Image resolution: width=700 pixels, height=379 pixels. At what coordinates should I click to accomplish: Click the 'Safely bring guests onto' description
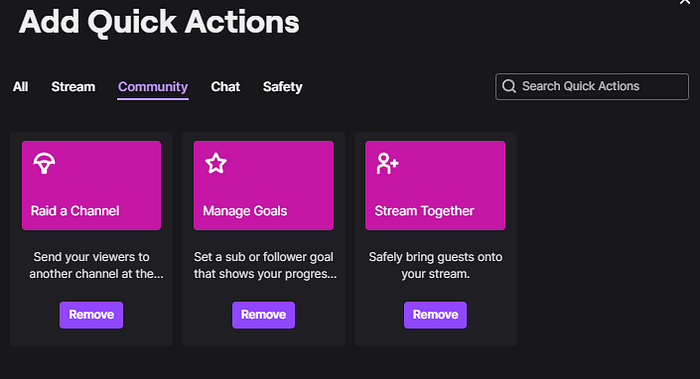pos(435,257)
